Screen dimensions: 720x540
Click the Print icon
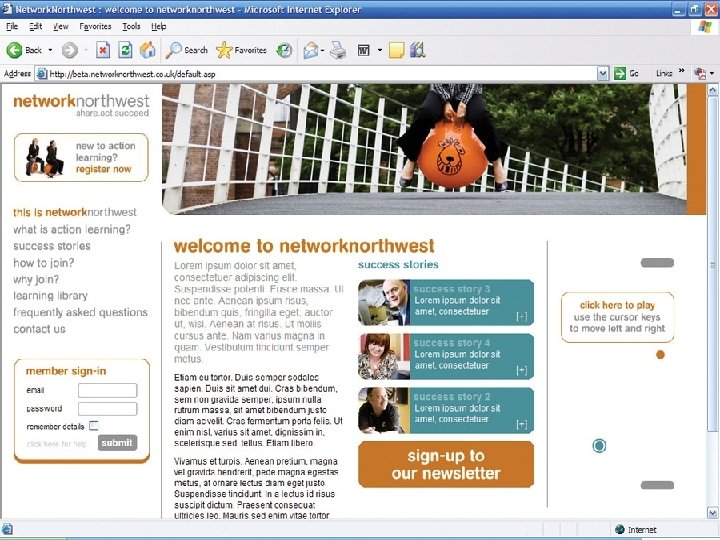tap(338, 50)
